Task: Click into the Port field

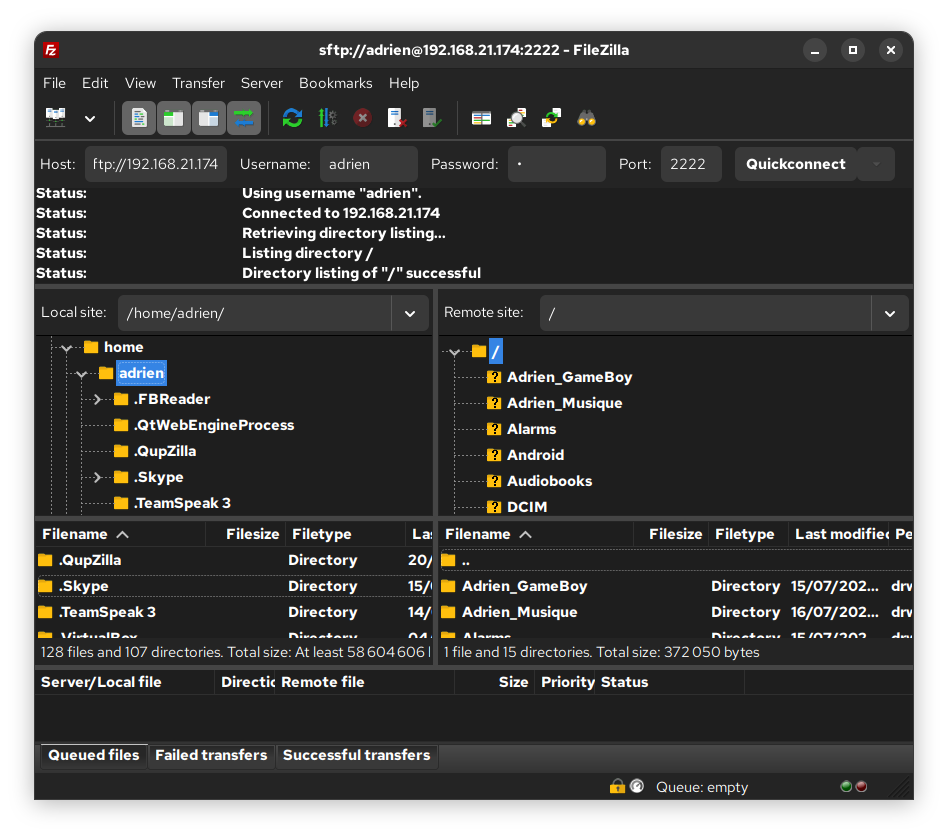Action: coord(690,164)
